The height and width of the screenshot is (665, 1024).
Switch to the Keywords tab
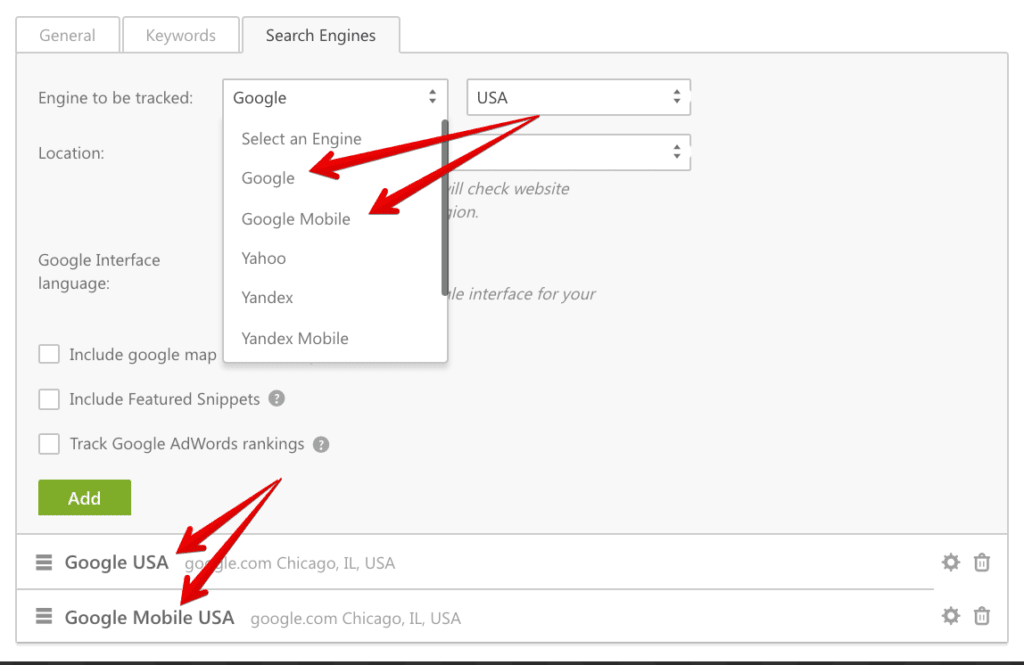point(181,35)
